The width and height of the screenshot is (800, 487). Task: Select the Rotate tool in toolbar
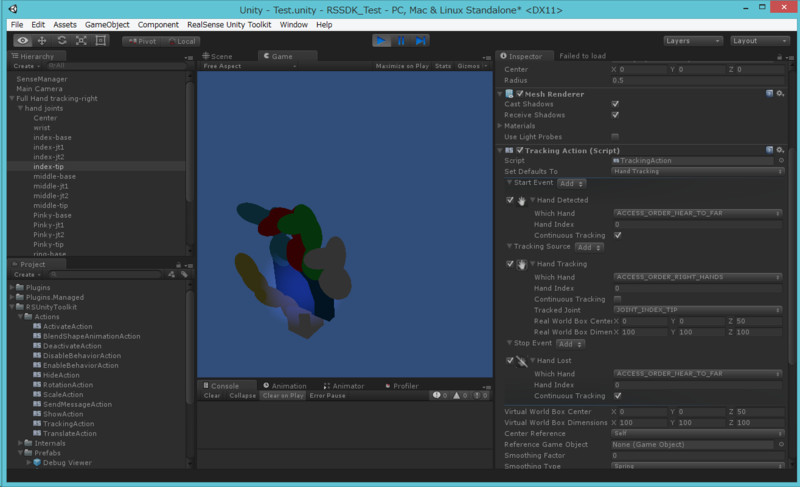[x=62, y=41]
